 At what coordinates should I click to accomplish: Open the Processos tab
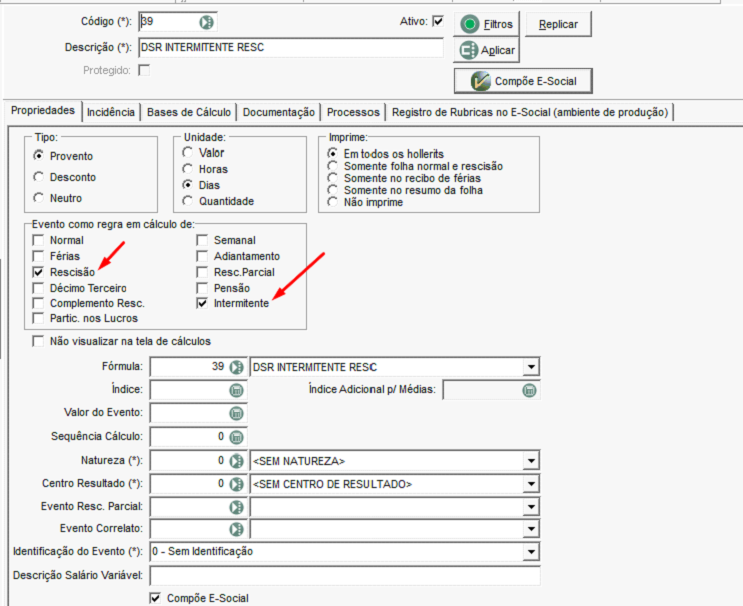pos(353,112)
